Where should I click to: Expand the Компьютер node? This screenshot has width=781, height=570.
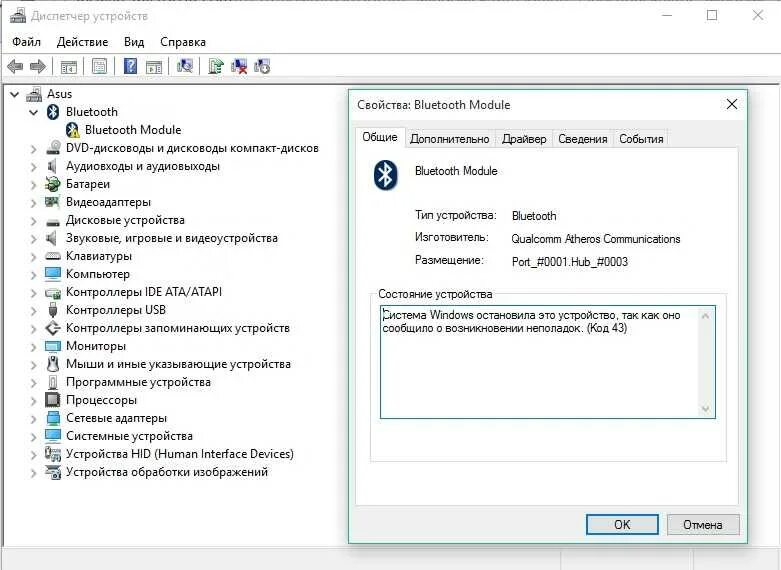point(33,275)
